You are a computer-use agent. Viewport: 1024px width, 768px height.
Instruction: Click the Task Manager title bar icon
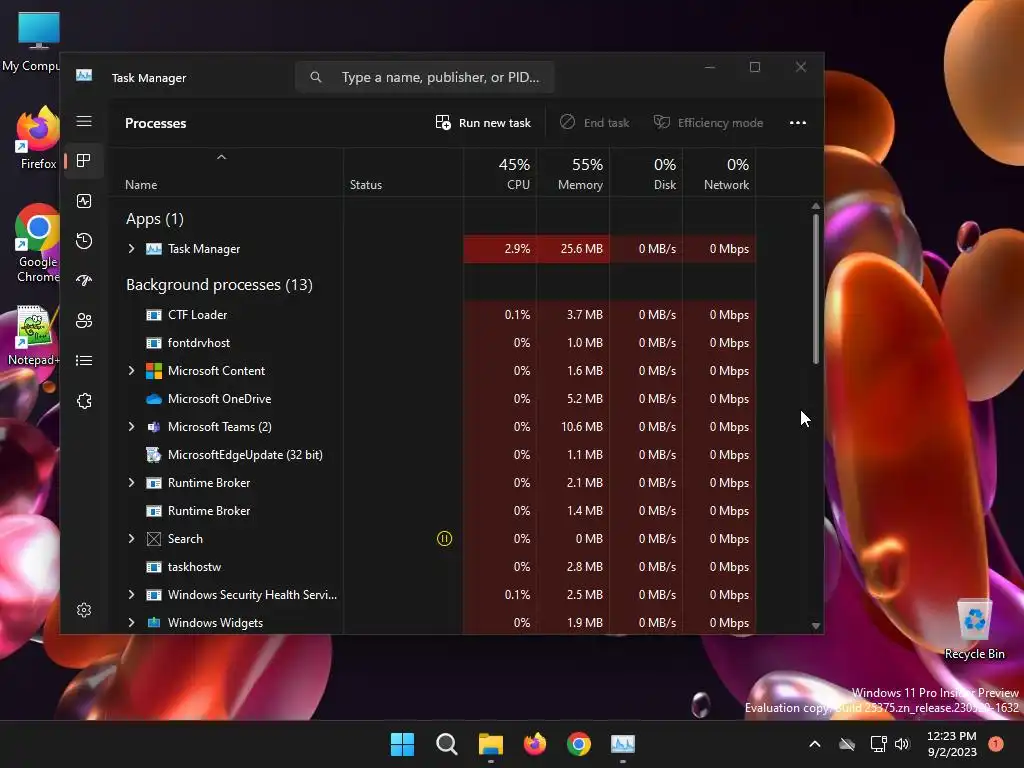pyautogui.click(x=84, y=76)
